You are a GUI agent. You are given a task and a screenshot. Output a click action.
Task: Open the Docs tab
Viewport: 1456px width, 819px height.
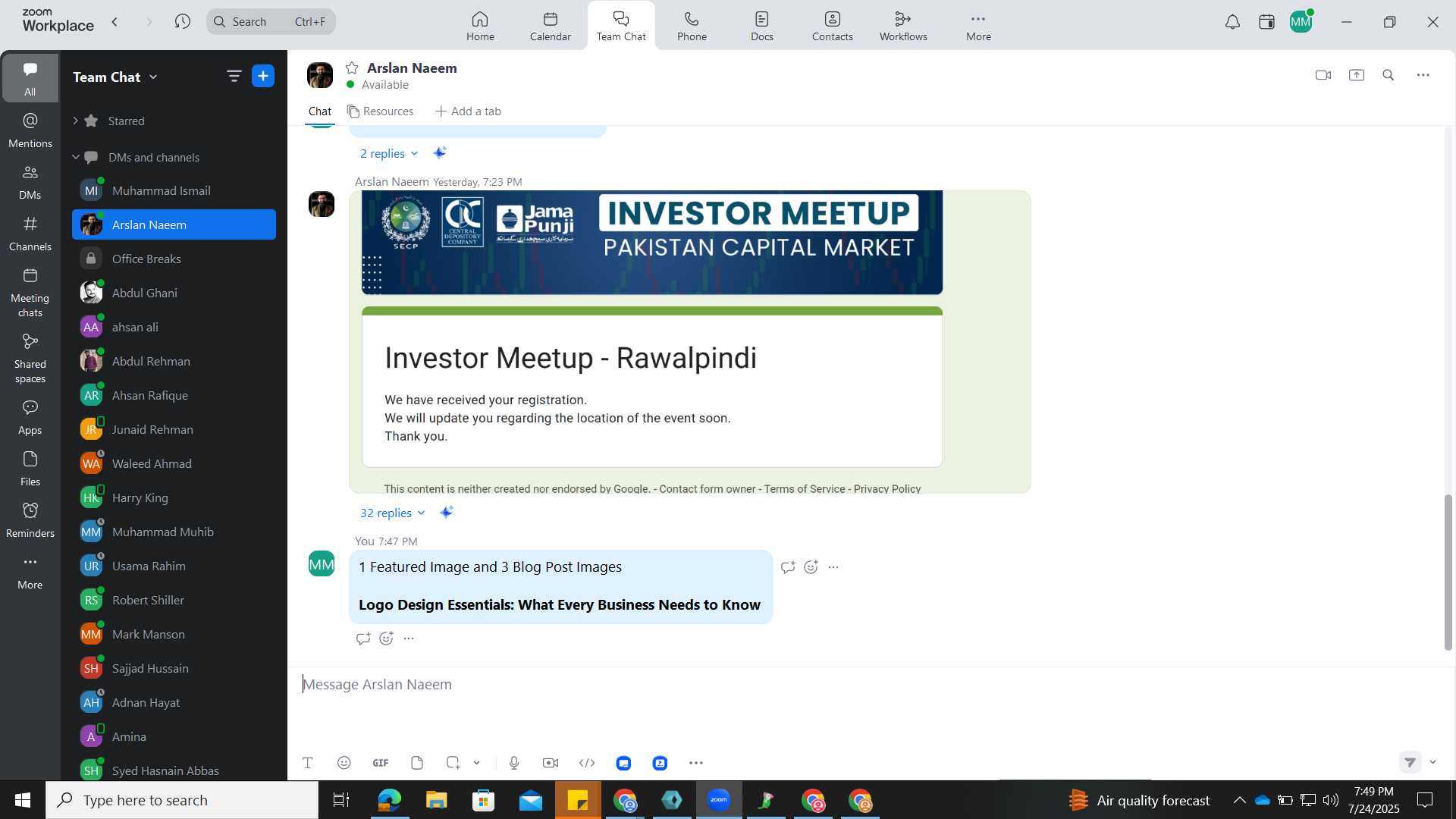[x=762, y=26]
